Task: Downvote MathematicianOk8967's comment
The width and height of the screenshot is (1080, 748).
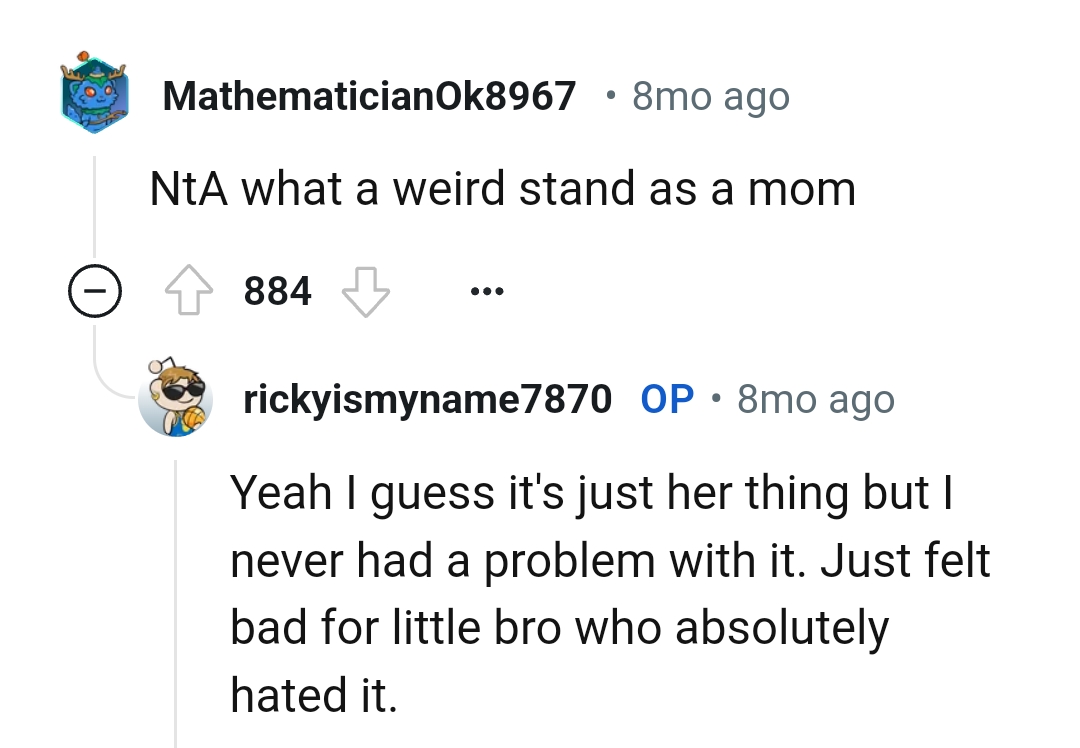Action: coord(367,291)
